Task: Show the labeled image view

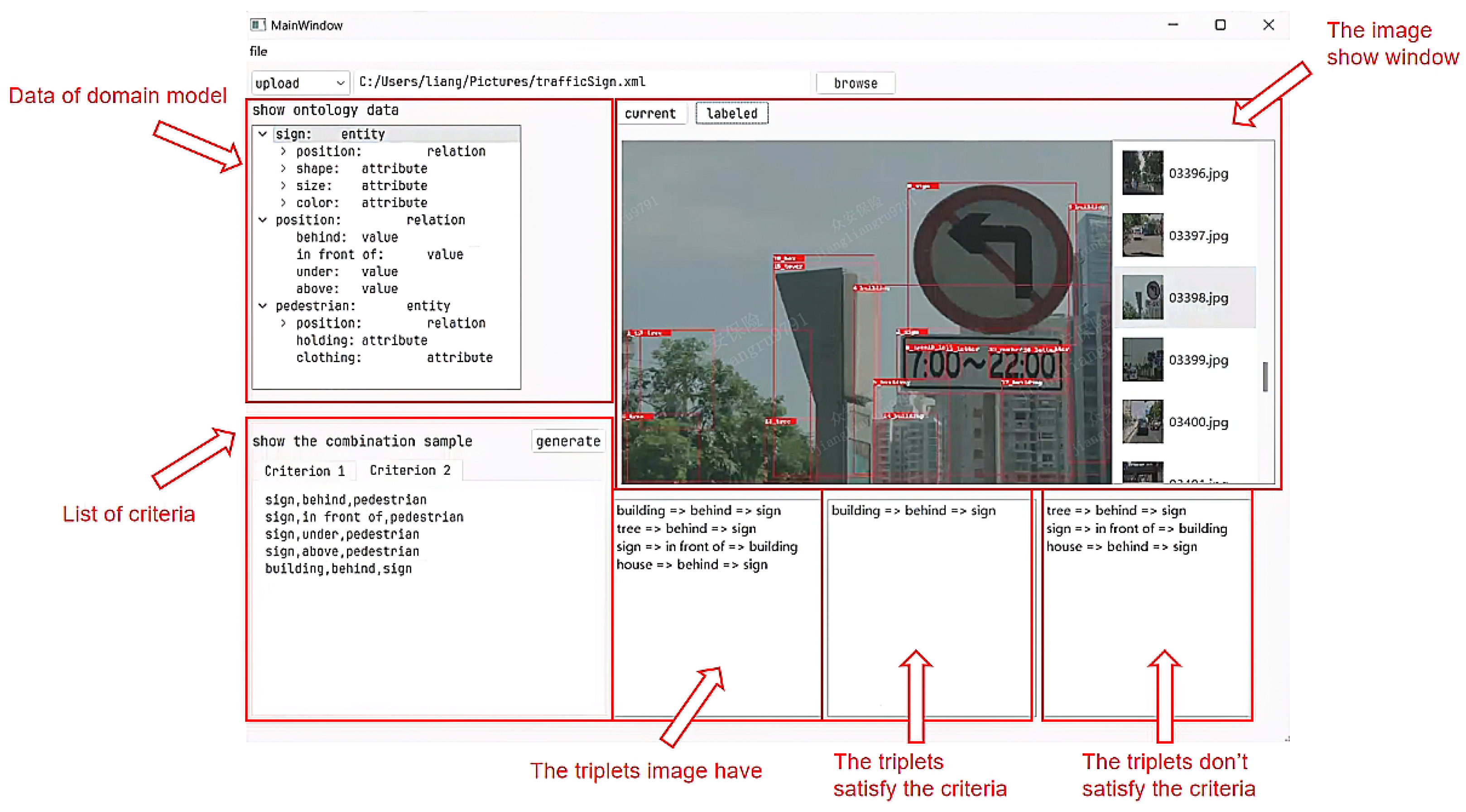Action: [x=731, y=113]
